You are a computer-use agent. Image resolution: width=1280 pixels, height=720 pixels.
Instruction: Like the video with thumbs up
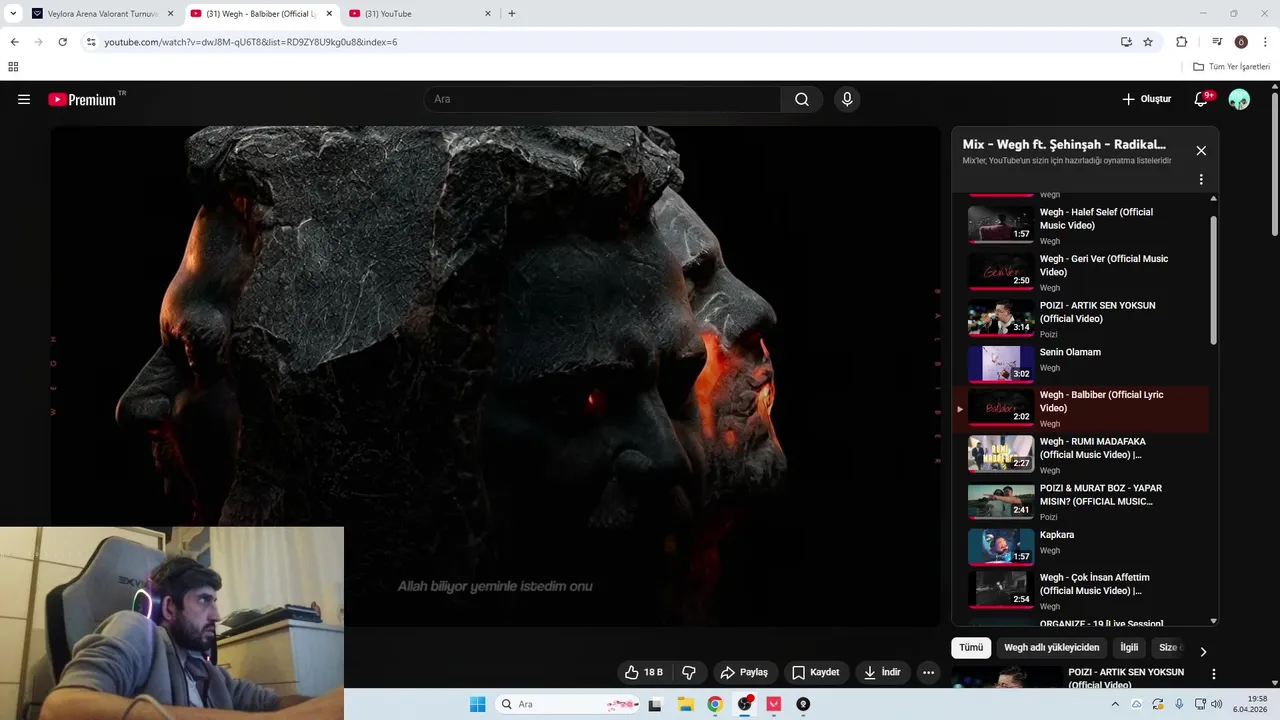(643, 673)
